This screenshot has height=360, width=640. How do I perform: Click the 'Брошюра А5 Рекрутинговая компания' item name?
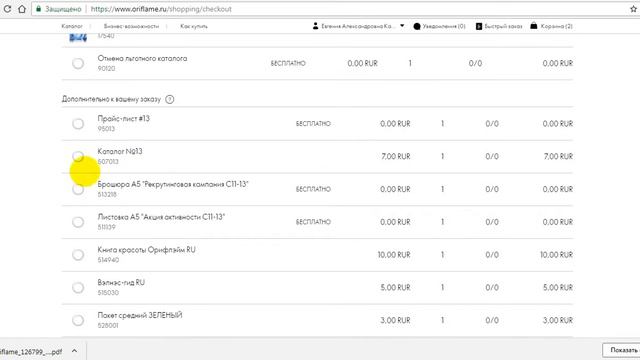tap(173, 184)
